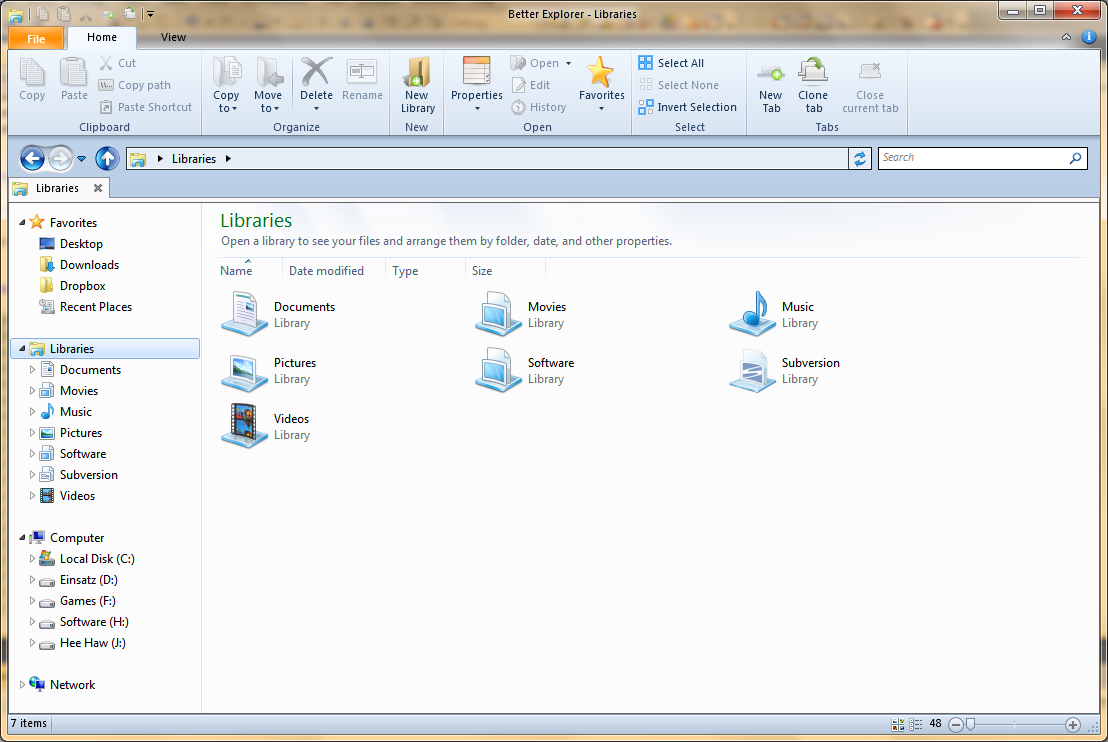
Task: Open the File menu
Action: click(x=35, y=37)
